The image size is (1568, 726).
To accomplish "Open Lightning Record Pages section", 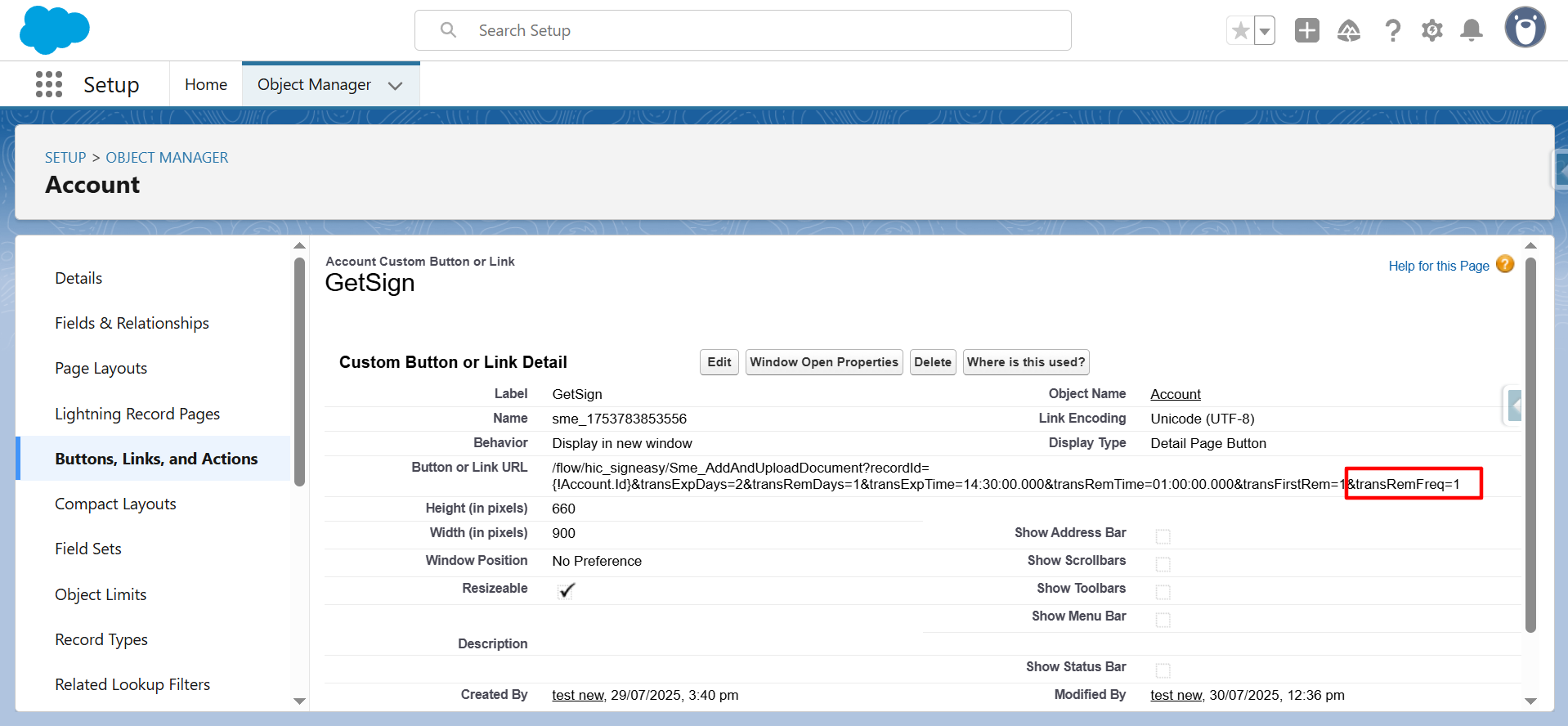I will (137, 414).
